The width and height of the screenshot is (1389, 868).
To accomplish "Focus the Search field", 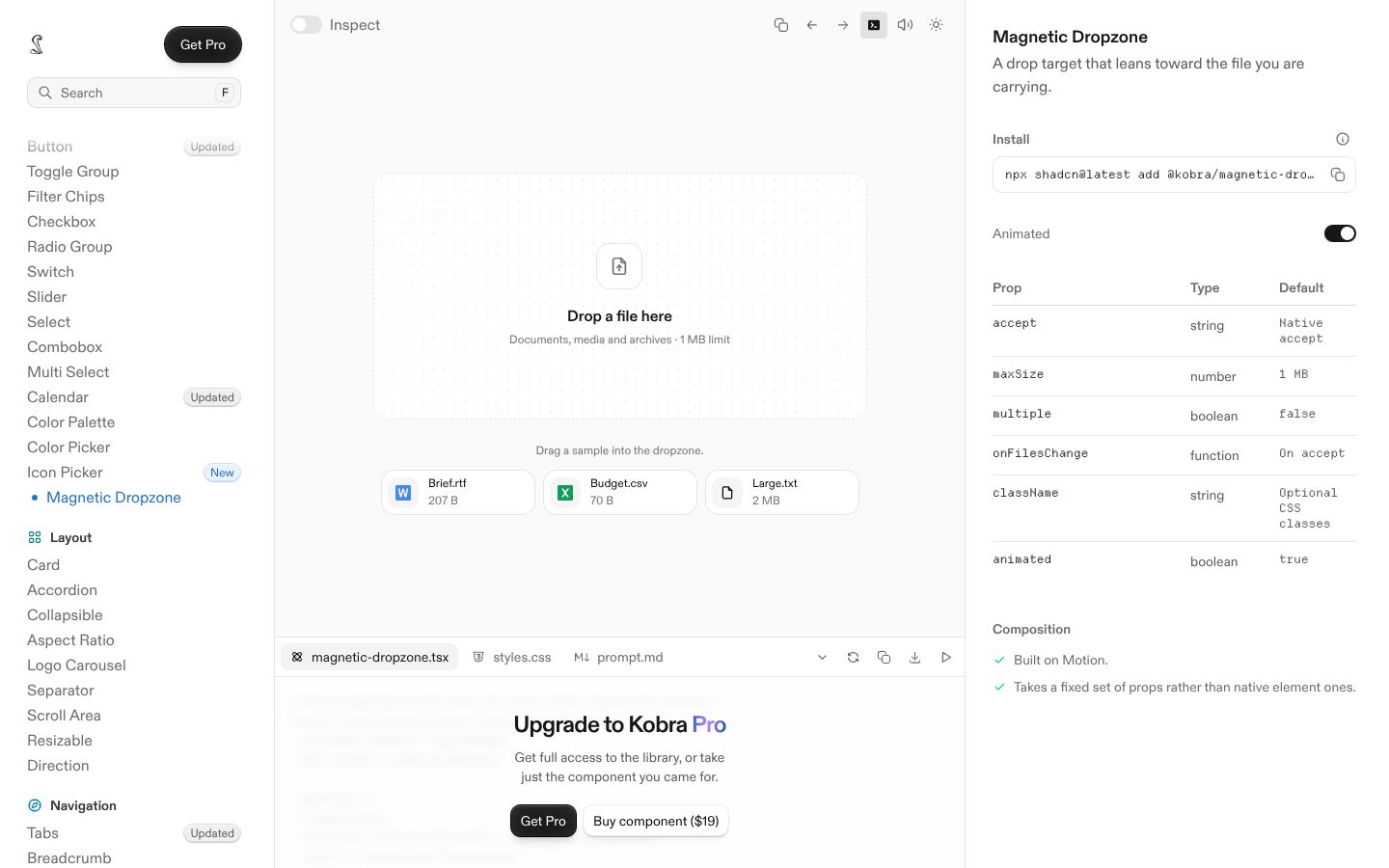I will click(x=134, y=93).
